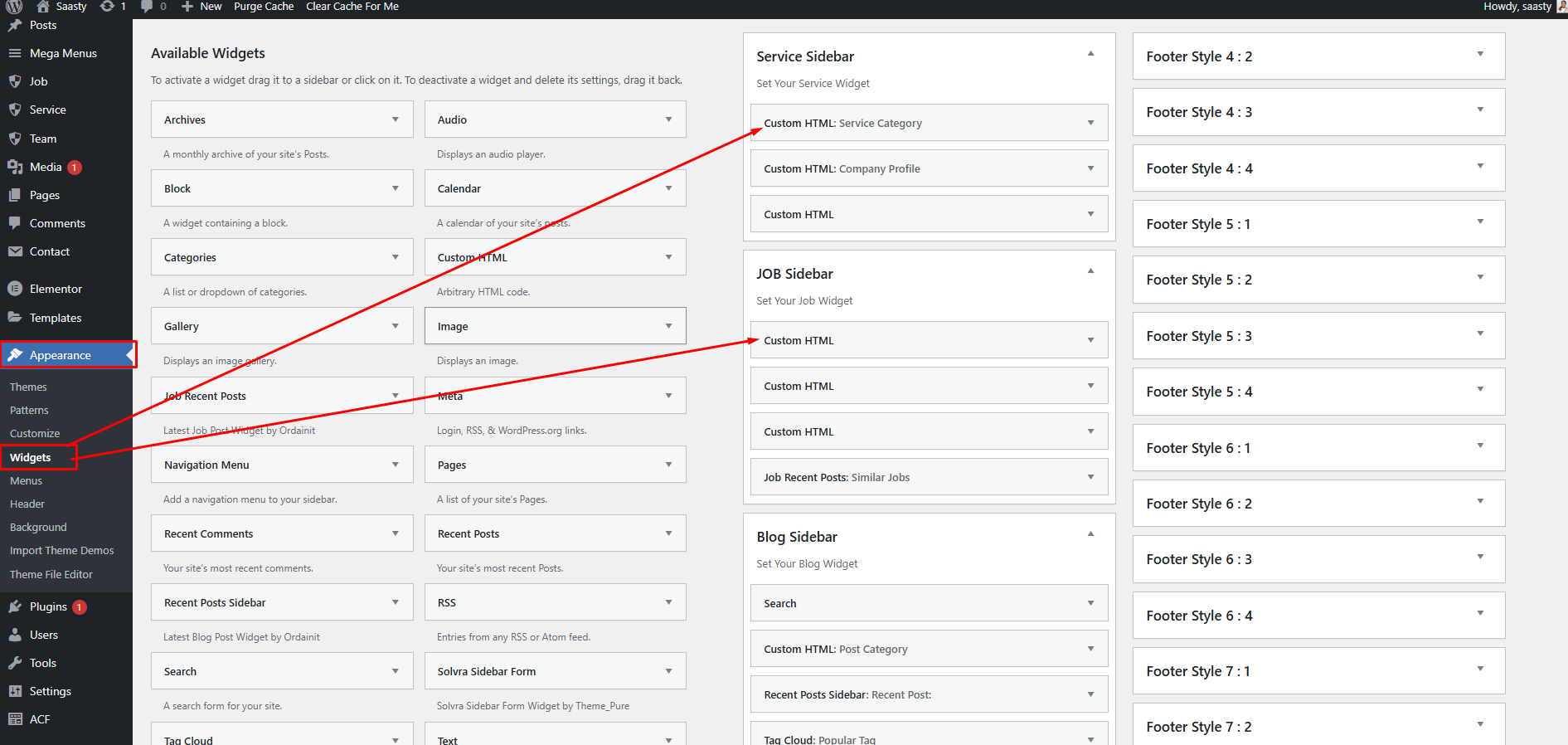Viewport: 1568px width, 745px height.
Task: Collapse the JOB Sidebar panel
Action: pos(1090,271)
